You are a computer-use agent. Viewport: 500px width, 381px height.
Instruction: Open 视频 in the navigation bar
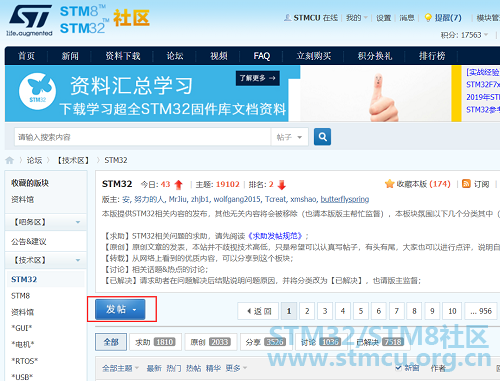pos(219,56)
